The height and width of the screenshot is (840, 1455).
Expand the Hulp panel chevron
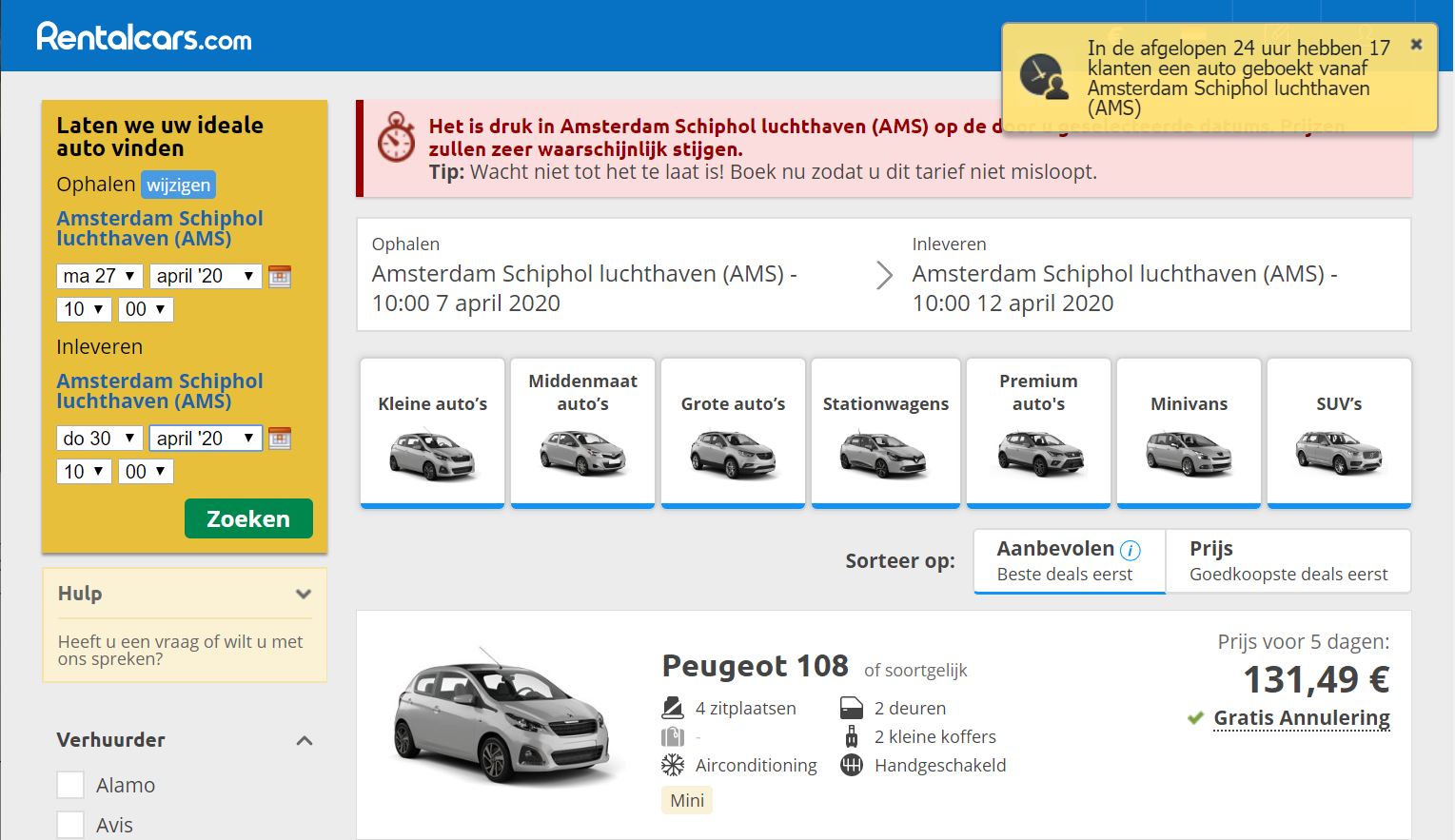click(304, 594)
